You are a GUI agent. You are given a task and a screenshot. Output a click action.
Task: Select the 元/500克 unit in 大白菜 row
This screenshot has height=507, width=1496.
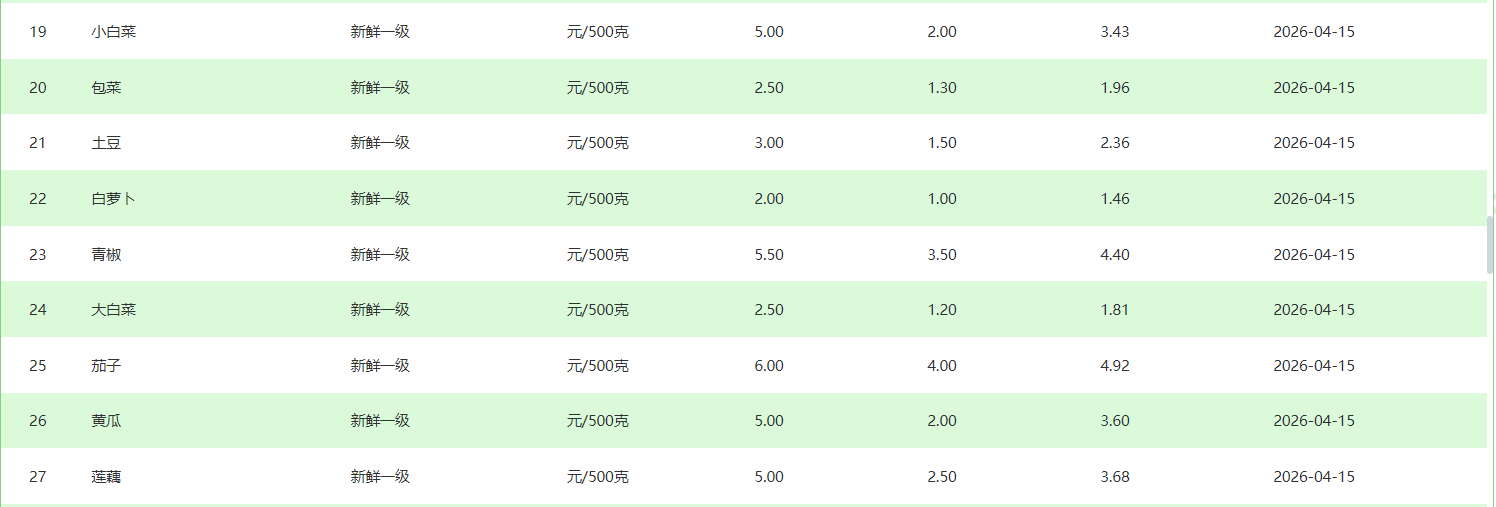tap(597, 310)
